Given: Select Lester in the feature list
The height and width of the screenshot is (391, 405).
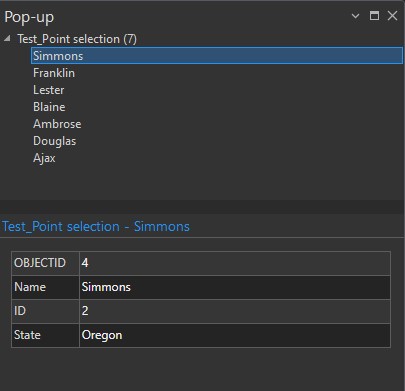Looking at the screenshot, I should coord(49,90).
